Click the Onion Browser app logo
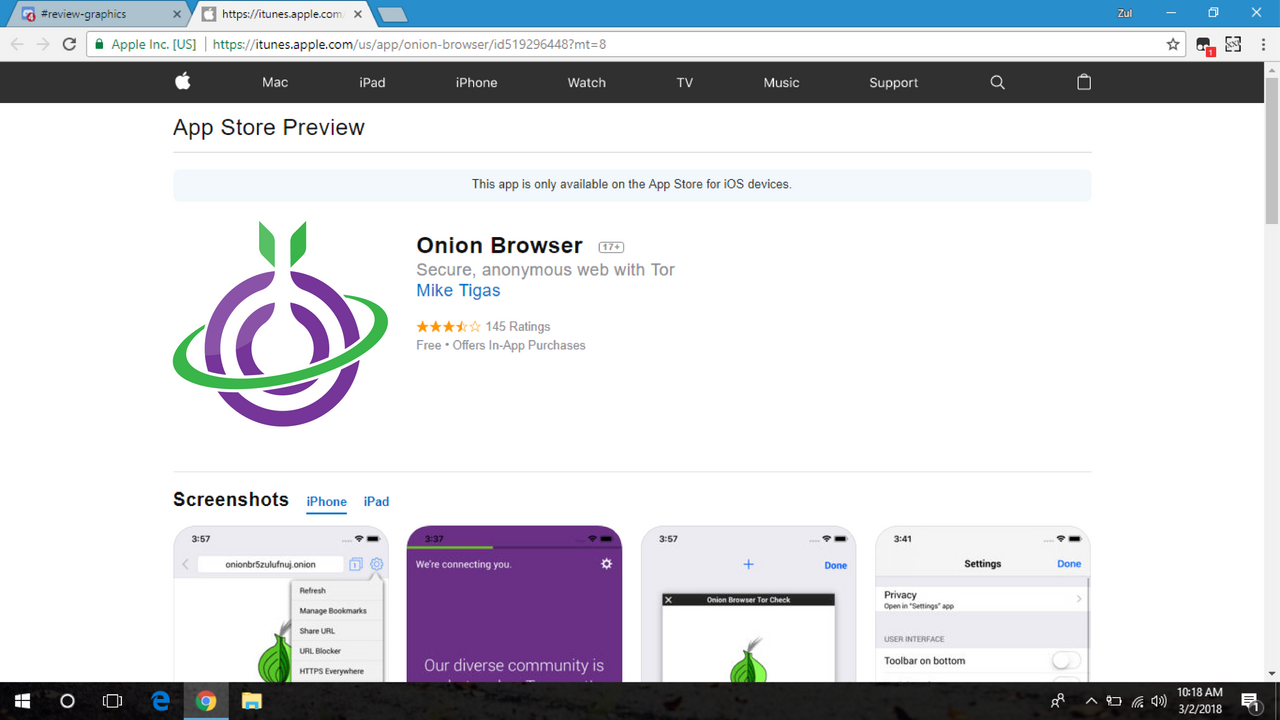1280x720 pixels. point(281,323)
